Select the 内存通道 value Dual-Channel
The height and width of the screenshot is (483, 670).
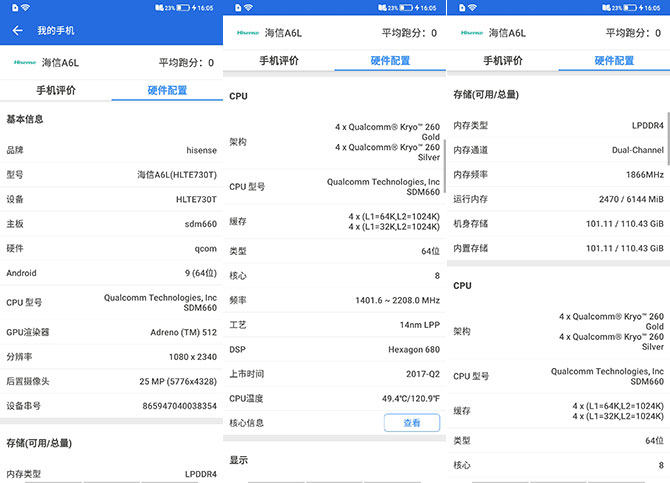pos(638,150)
